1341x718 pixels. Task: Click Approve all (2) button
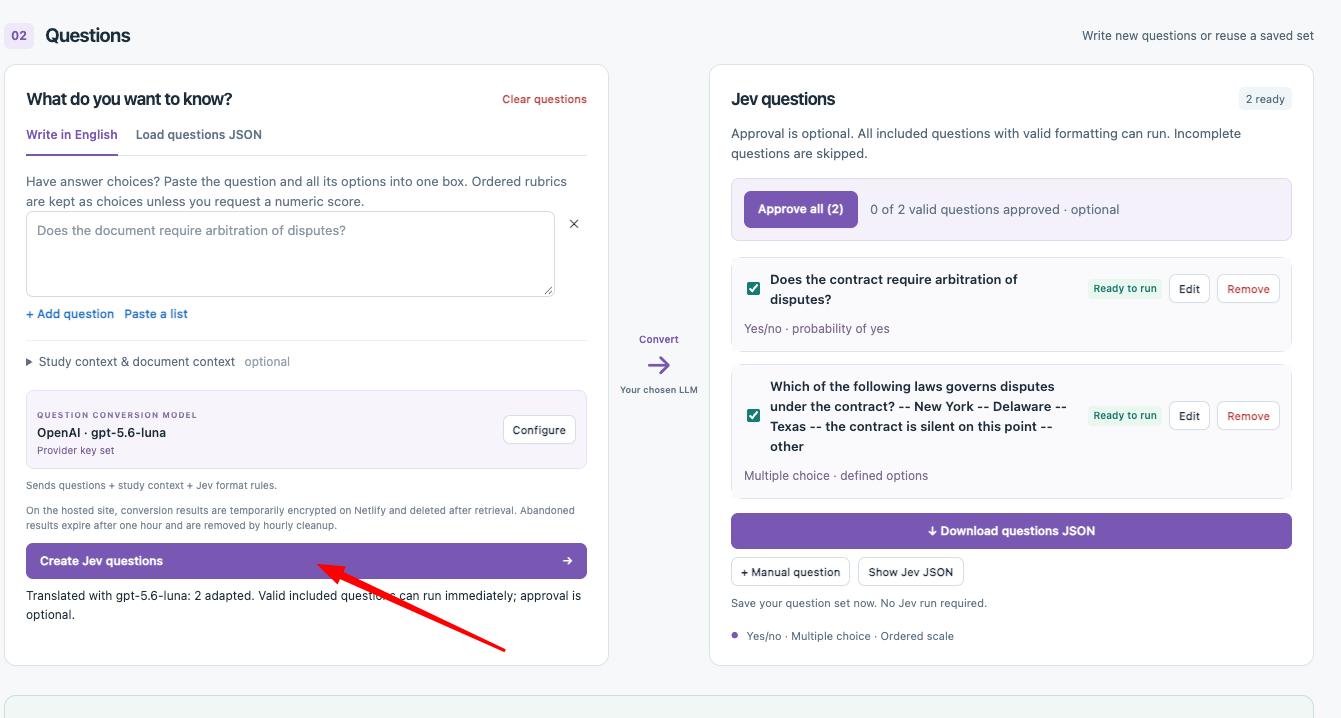pos(801,209)
